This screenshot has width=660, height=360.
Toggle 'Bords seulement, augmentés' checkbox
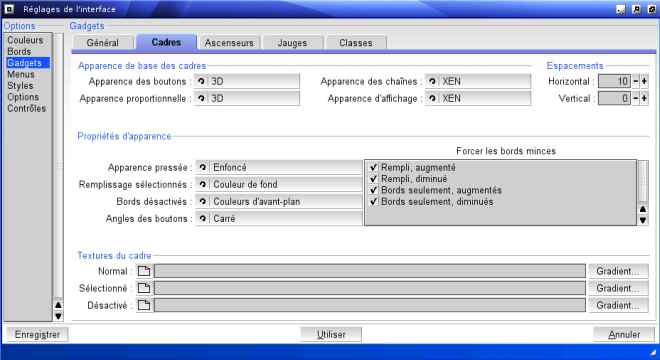pyautogui.click(x=373, y=190)
